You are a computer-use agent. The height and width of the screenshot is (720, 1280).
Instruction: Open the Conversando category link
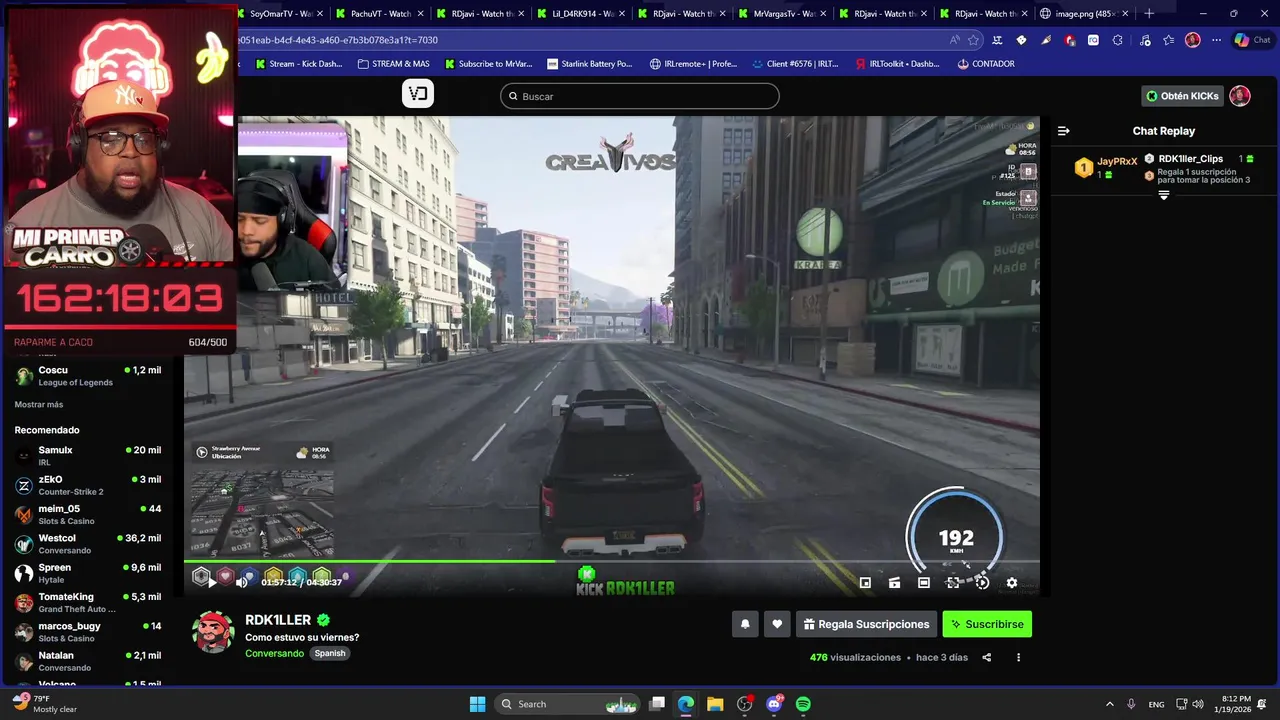point(274,653)
